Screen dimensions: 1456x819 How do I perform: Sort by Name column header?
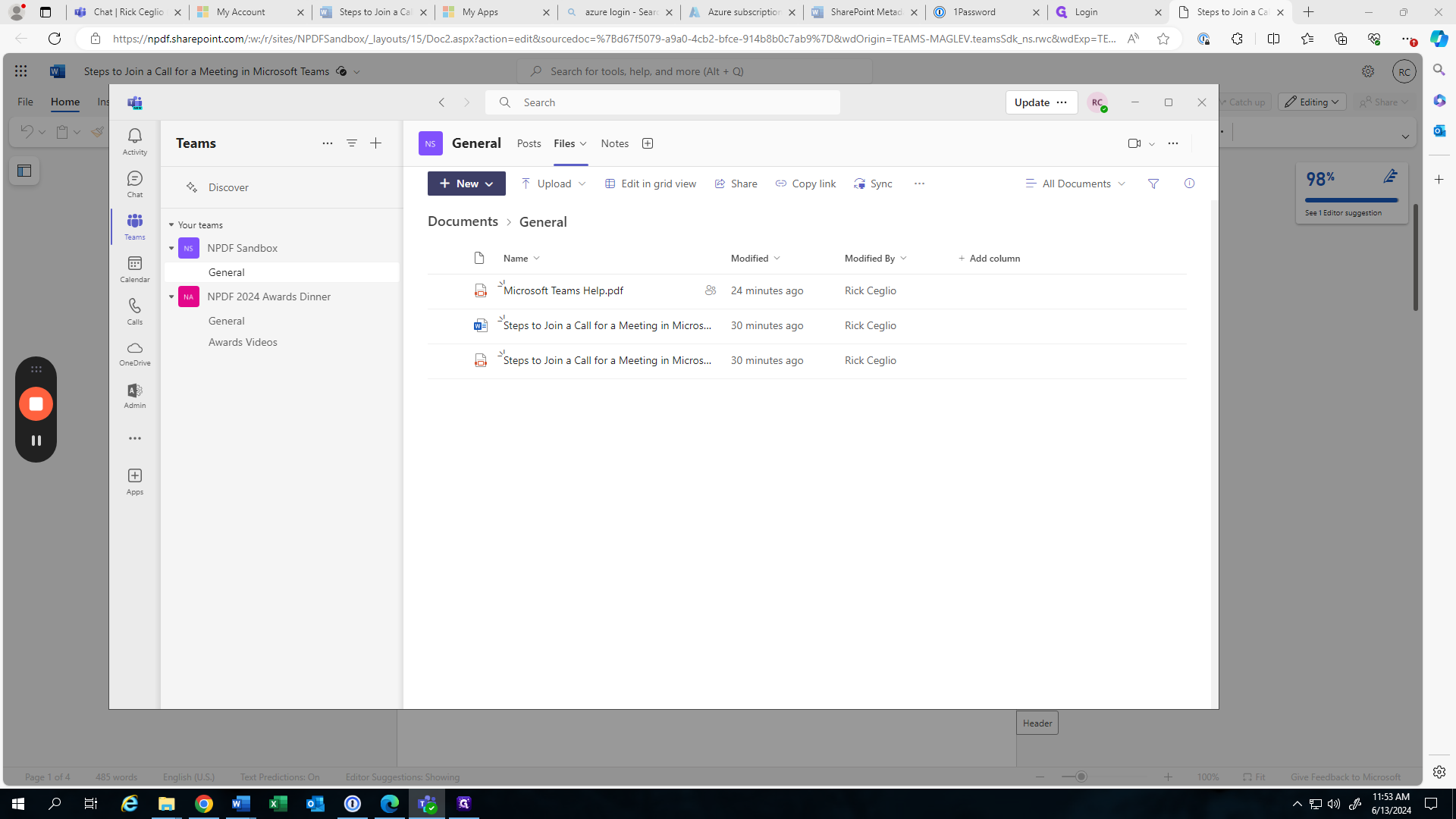(521, 259)
